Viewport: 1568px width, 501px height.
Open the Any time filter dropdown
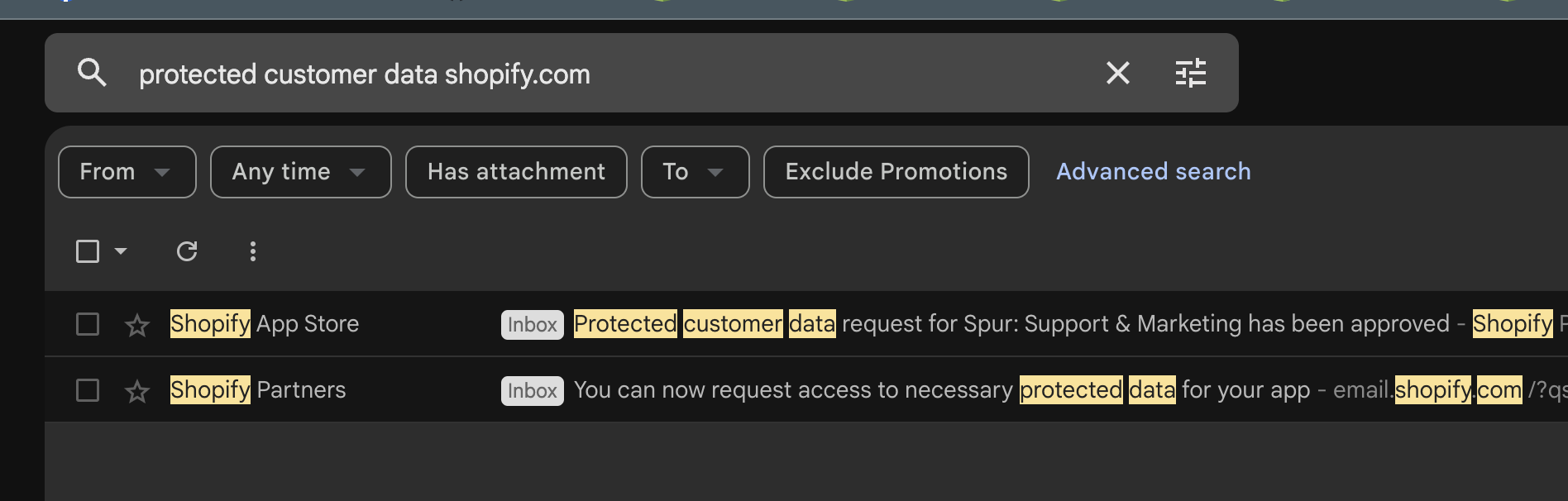(300, 172)
